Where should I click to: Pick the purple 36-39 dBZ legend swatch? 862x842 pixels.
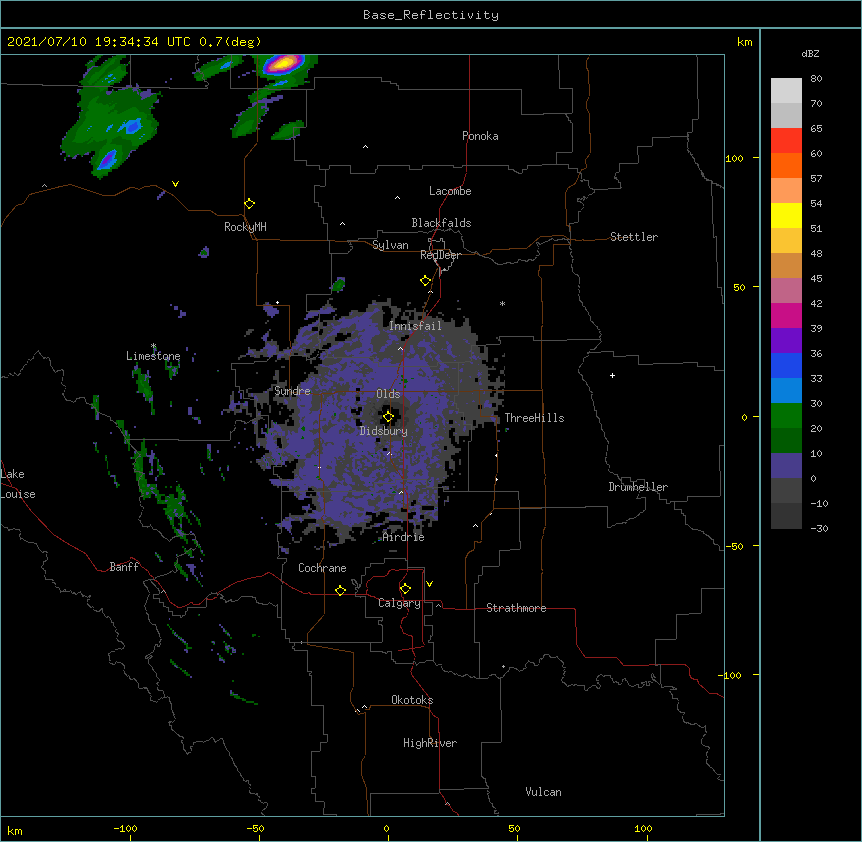coord(786,341)
